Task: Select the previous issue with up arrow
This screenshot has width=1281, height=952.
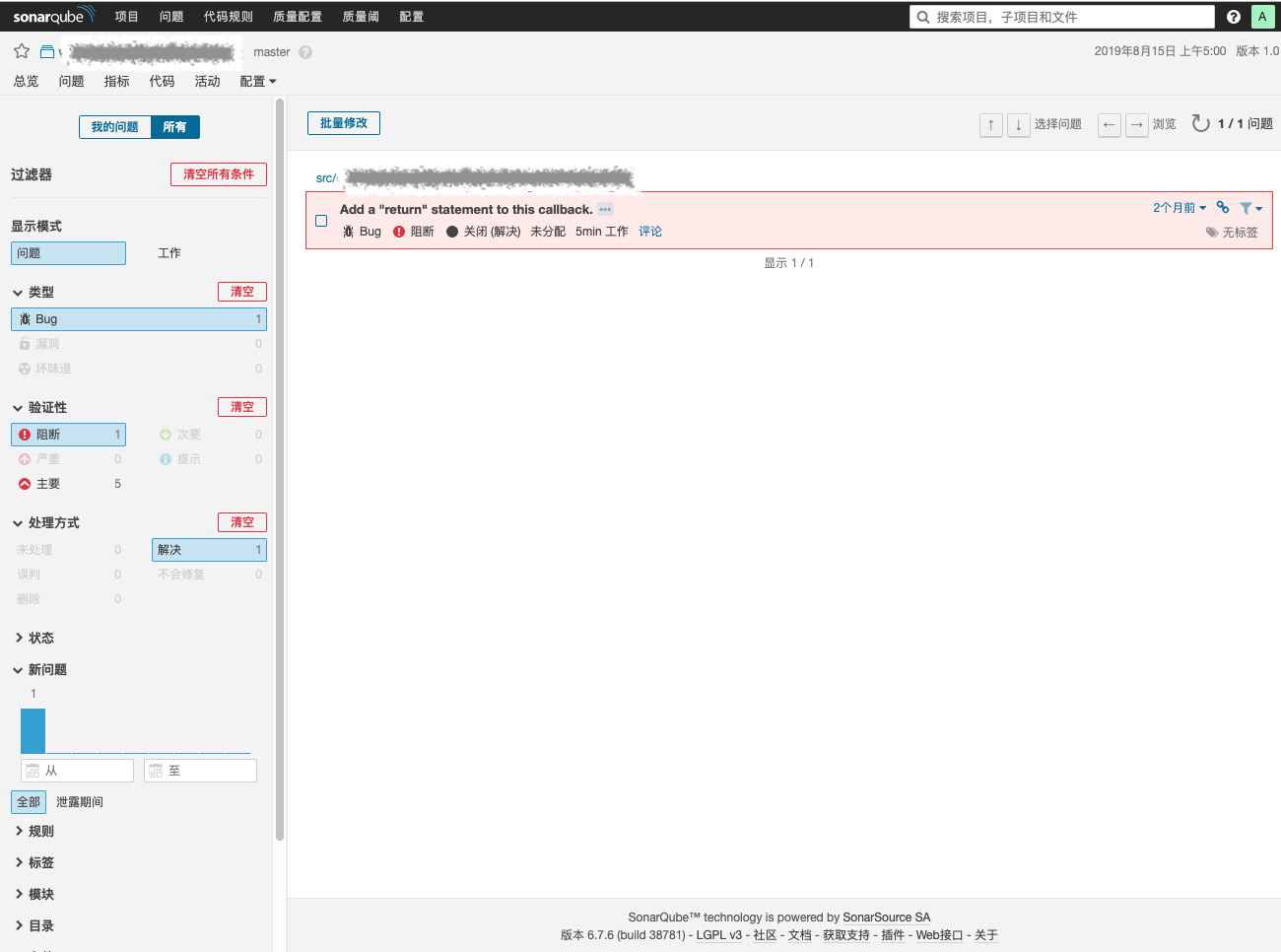Action: click(991, 124)
